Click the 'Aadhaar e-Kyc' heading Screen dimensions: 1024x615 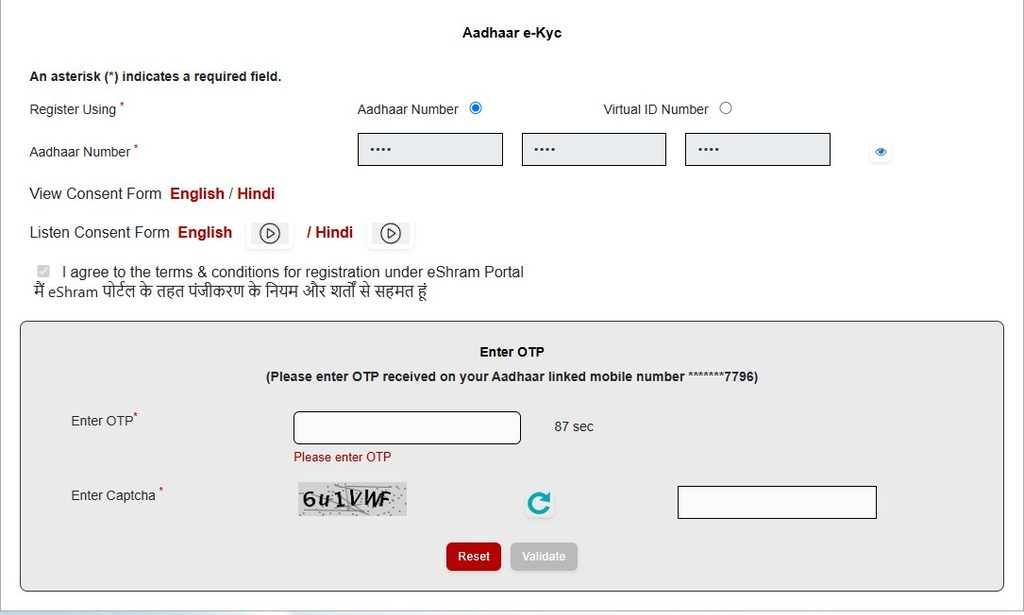[512, 33]
